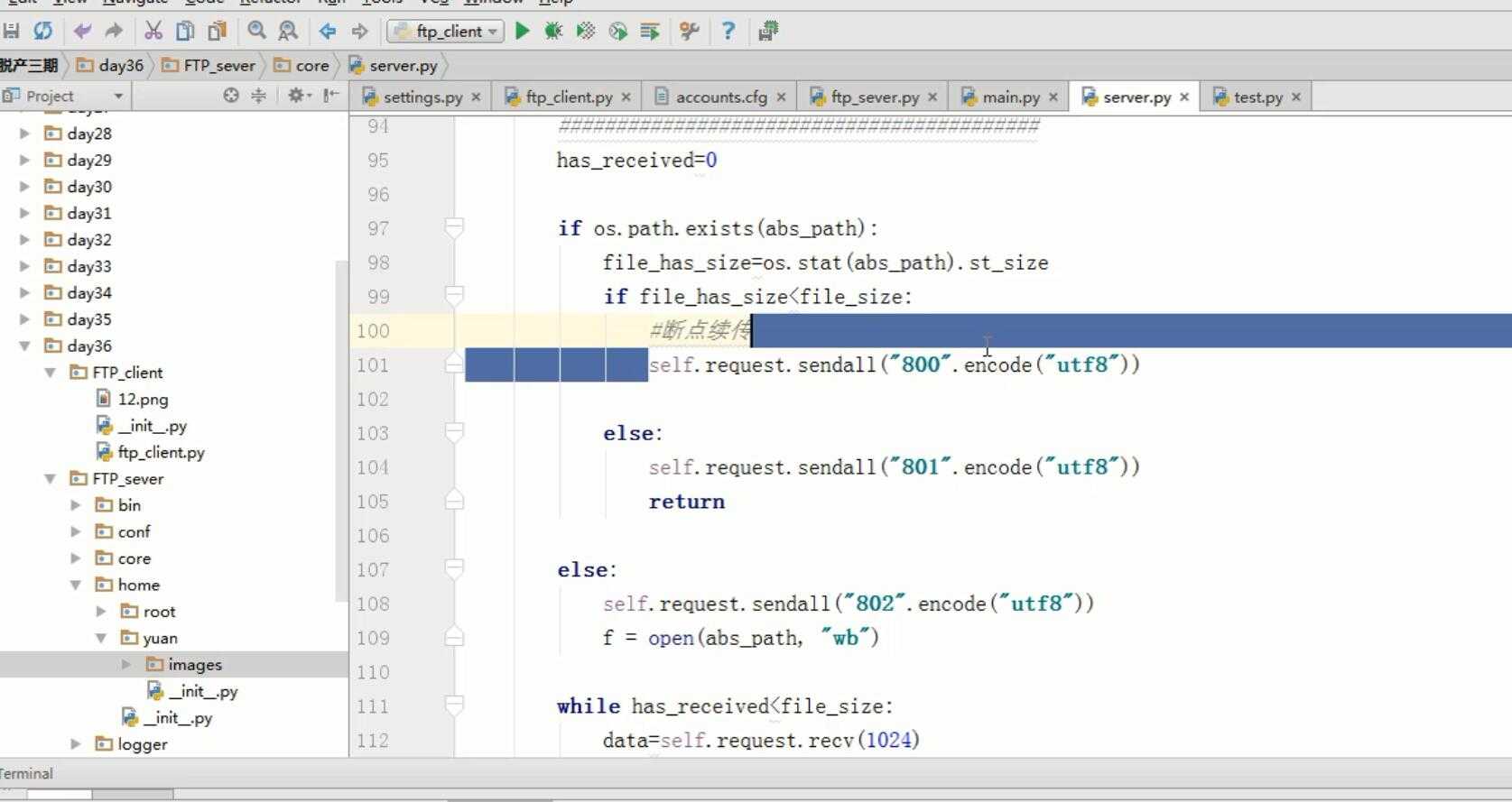1512x802 pixels.
Task: Close the test.py tab
Action: (1296, 97)
